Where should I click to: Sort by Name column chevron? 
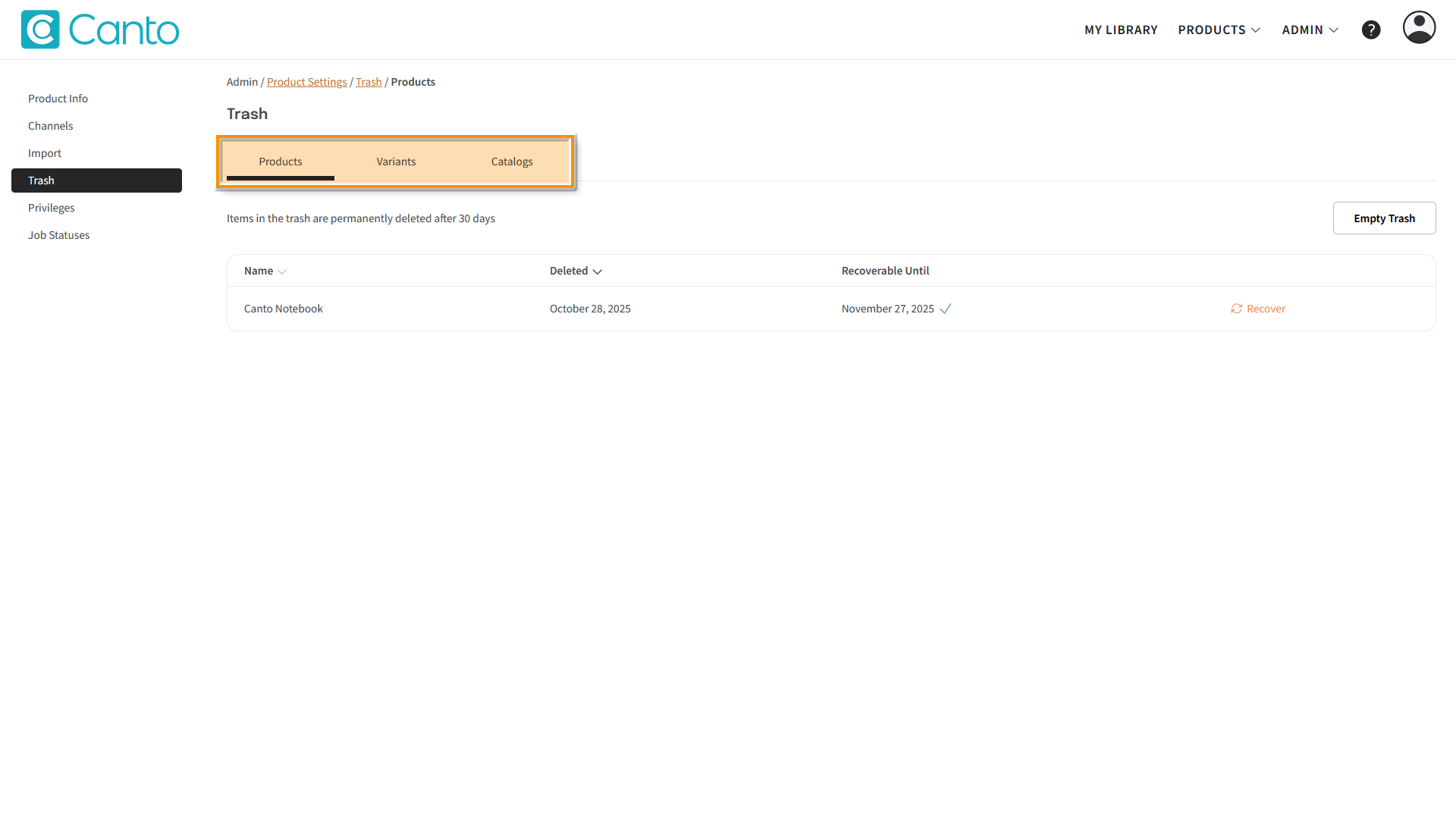(282, 271)
